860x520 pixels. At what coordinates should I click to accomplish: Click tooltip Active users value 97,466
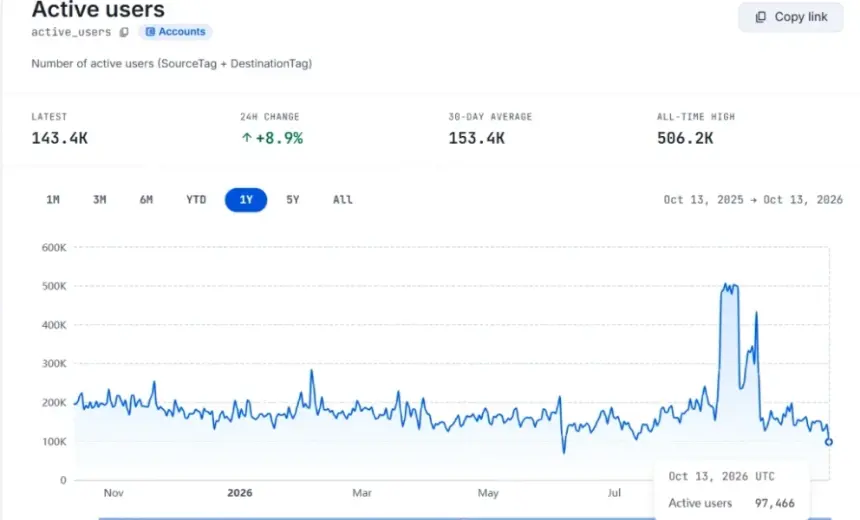pyautogui.click(x=774, y=503)
